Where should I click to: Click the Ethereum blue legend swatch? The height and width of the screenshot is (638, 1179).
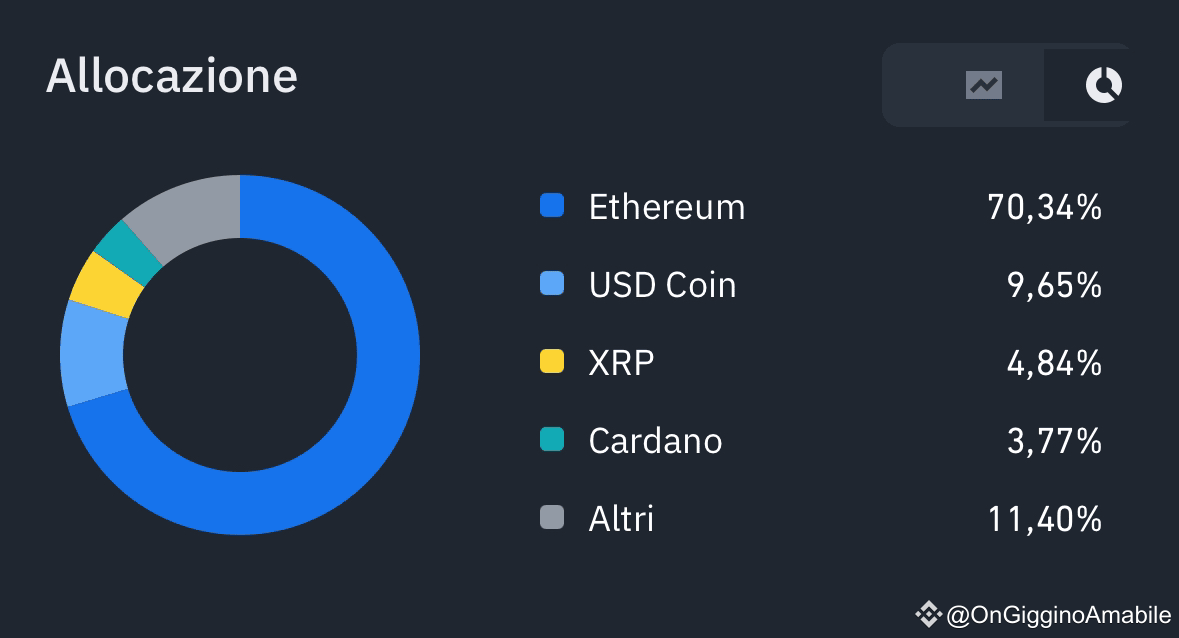click(552, 205)
